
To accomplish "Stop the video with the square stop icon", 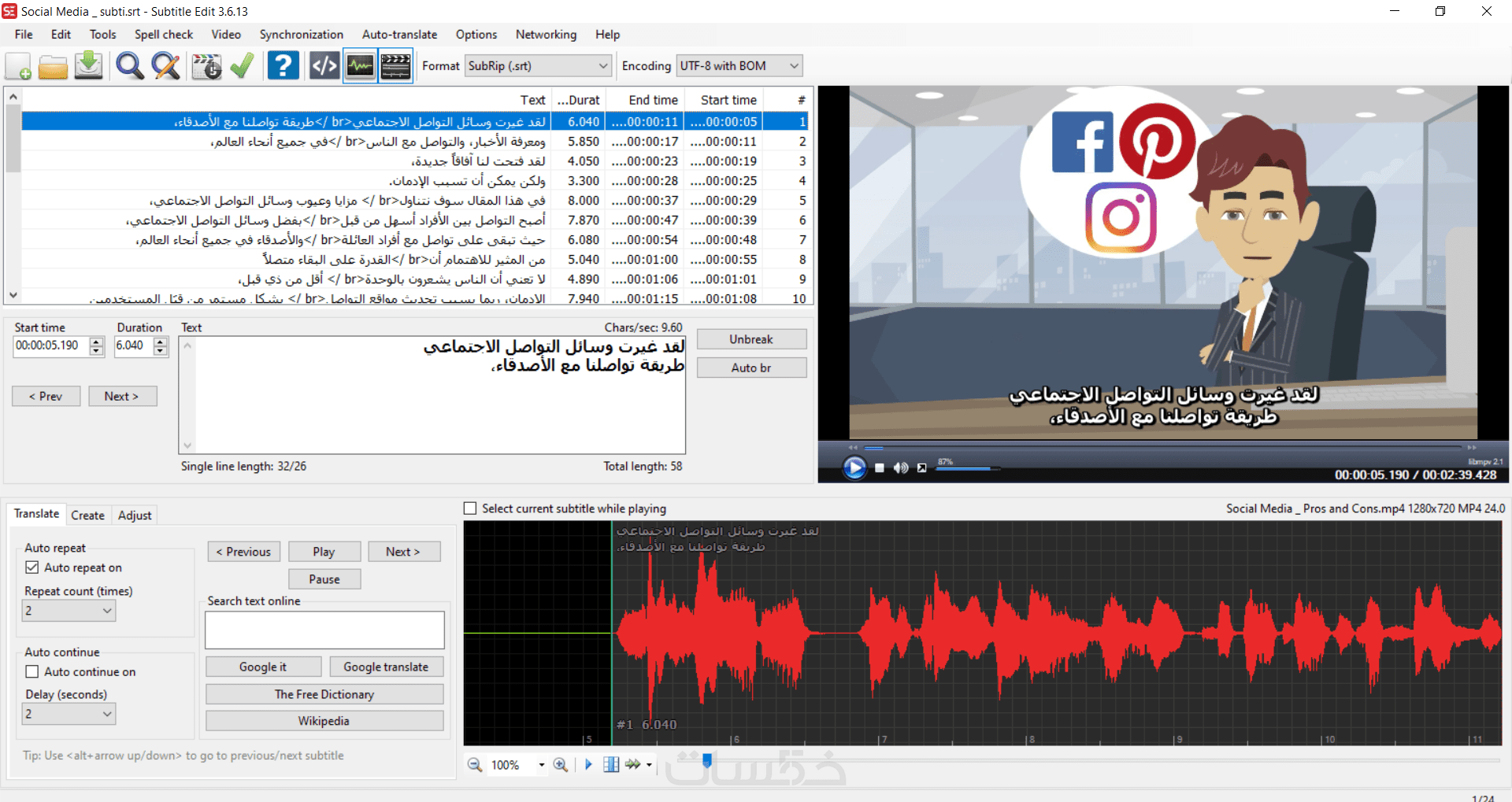I will (880, 468).
